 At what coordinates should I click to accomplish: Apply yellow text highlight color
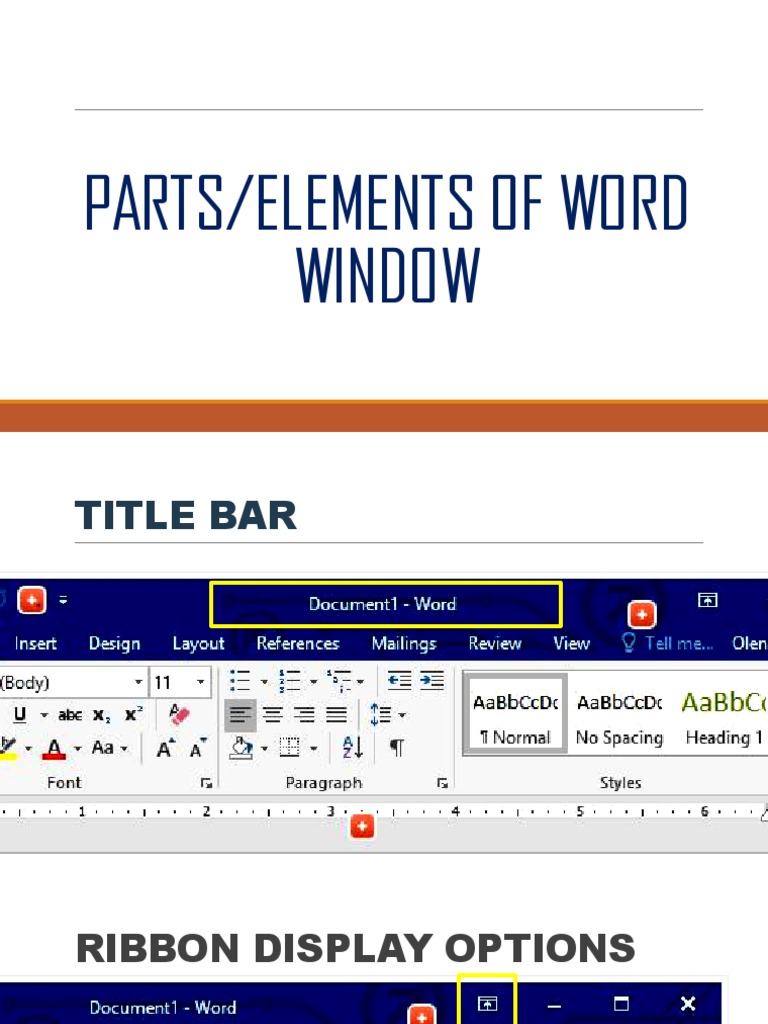[7, 748]
